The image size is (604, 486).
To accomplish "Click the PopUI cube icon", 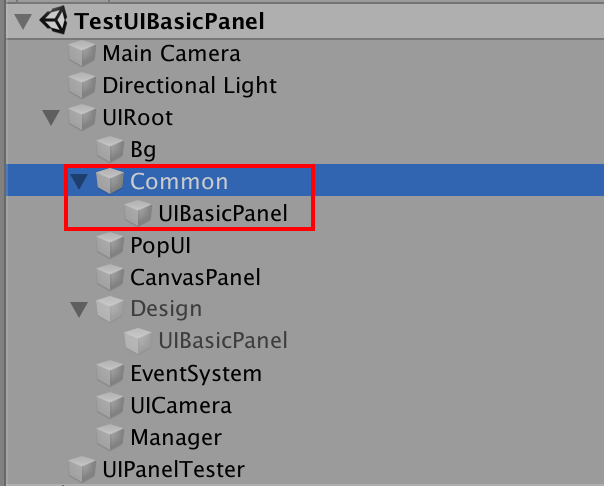I will pyautogui.click(x=110, y=246).
